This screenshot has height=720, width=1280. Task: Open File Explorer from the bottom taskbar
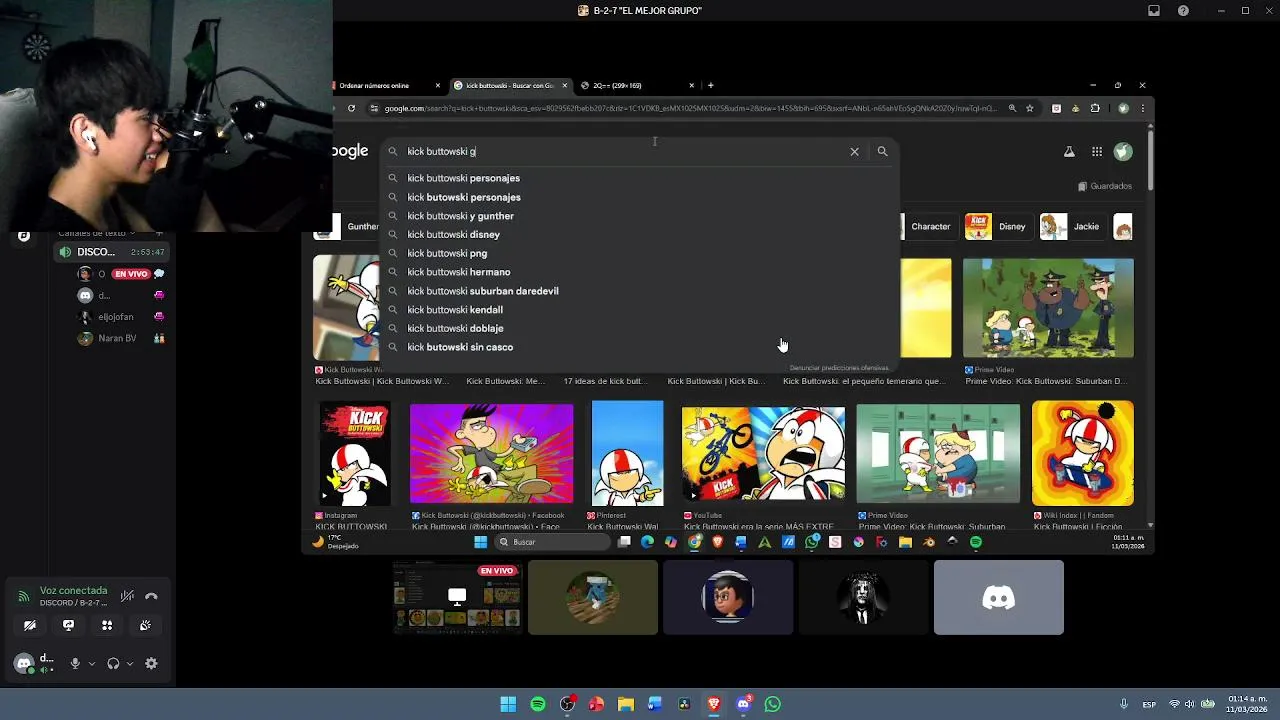626,704
